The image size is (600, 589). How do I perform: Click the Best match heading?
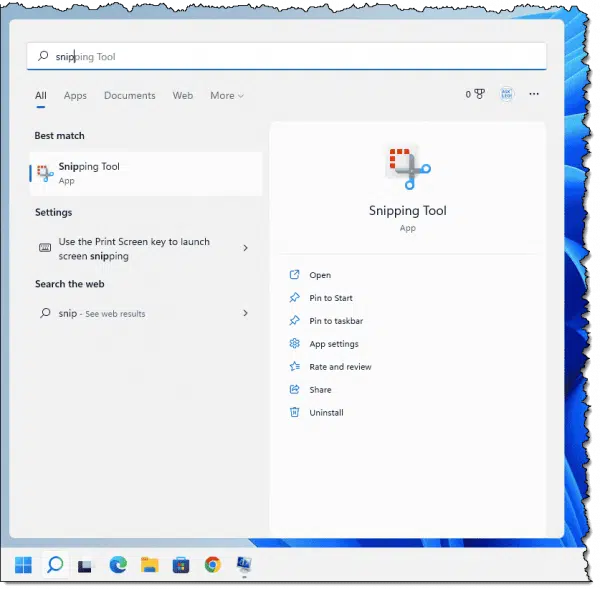(x=59, y=136)
